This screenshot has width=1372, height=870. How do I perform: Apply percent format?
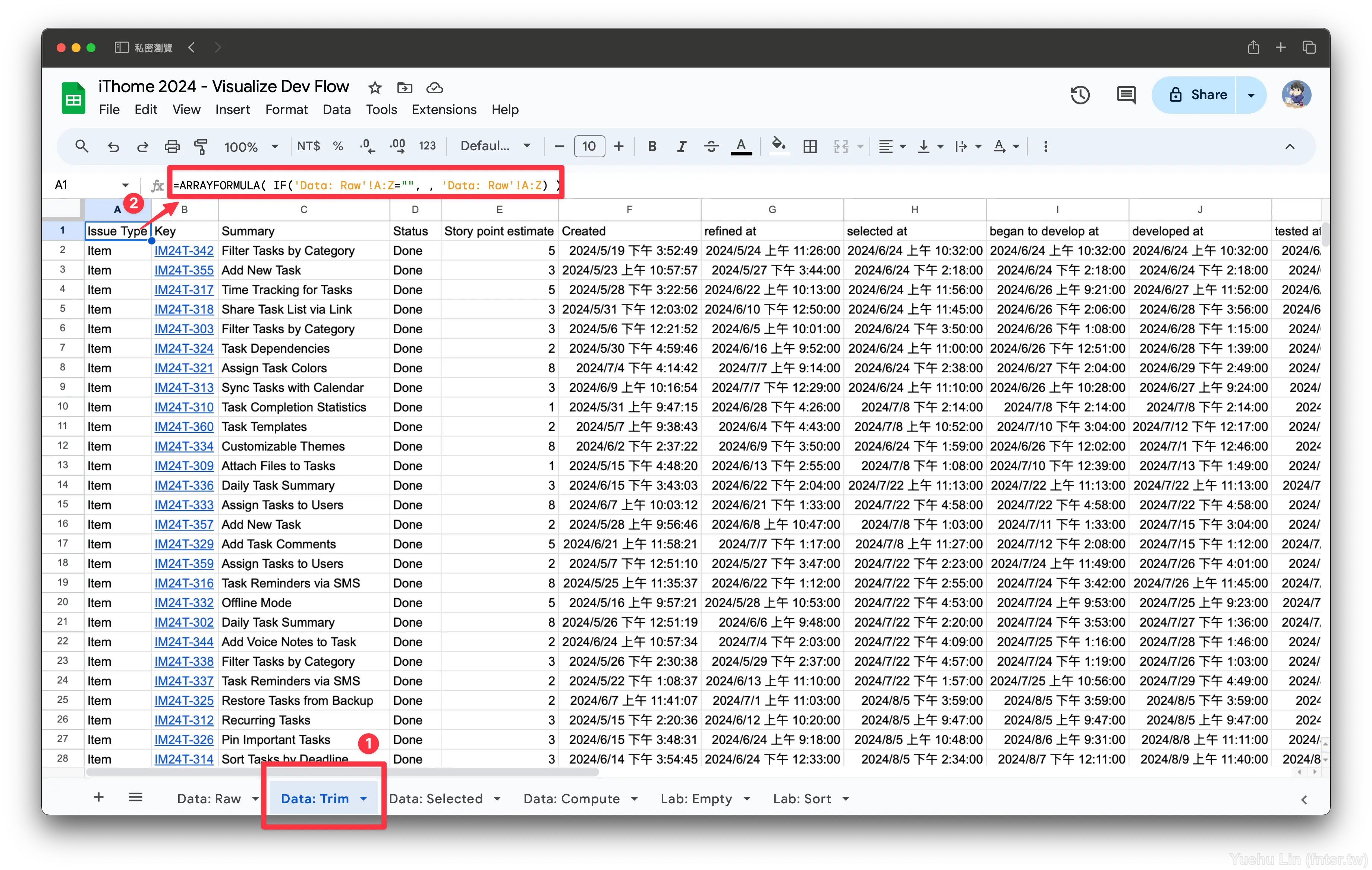click(338, 146)
